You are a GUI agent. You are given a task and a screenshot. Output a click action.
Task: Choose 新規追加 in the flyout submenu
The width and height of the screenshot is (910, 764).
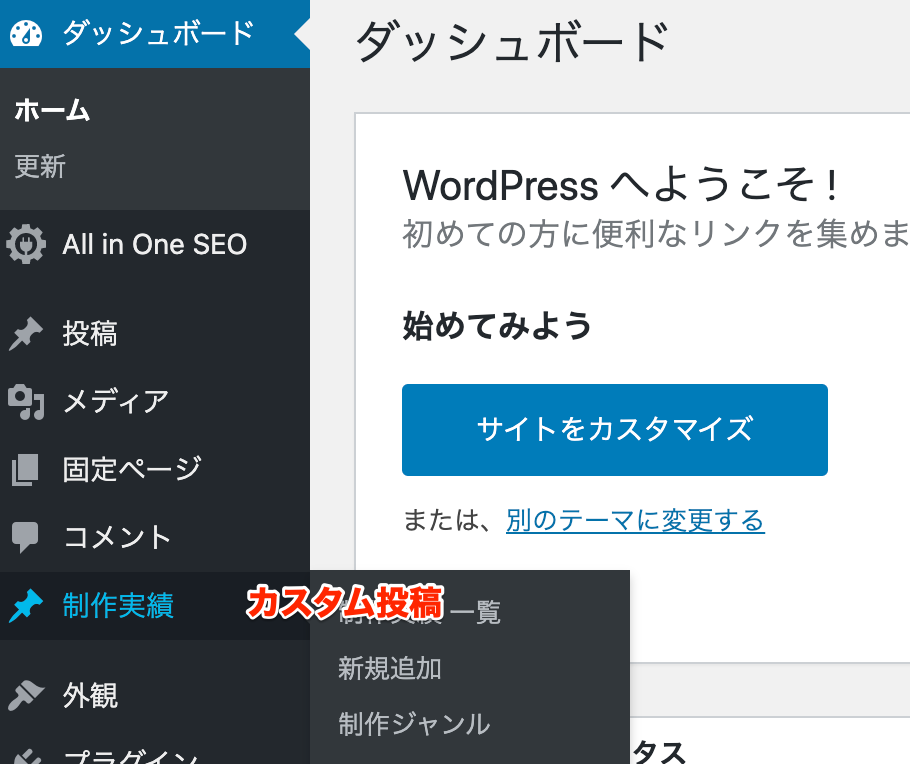389,668
